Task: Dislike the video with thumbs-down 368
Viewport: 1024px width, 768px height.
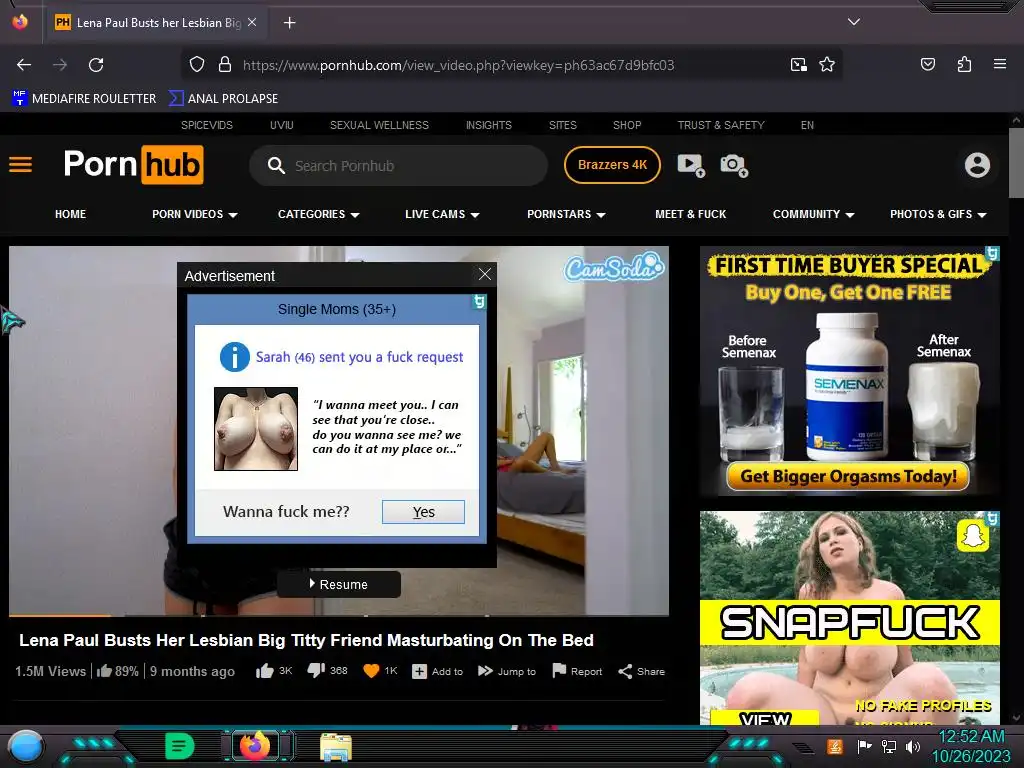Action: click(327, 671)
